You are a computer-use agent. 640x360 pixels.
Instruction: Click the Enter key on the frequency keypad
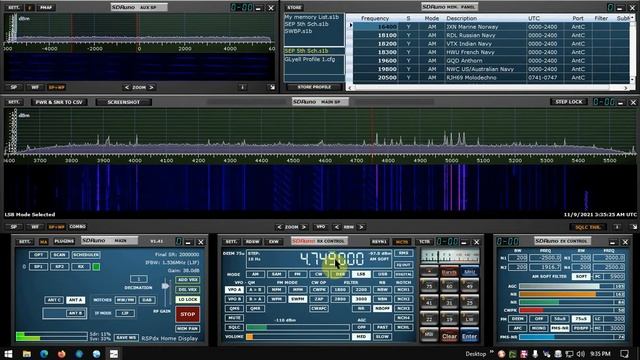tap(469, 336)
